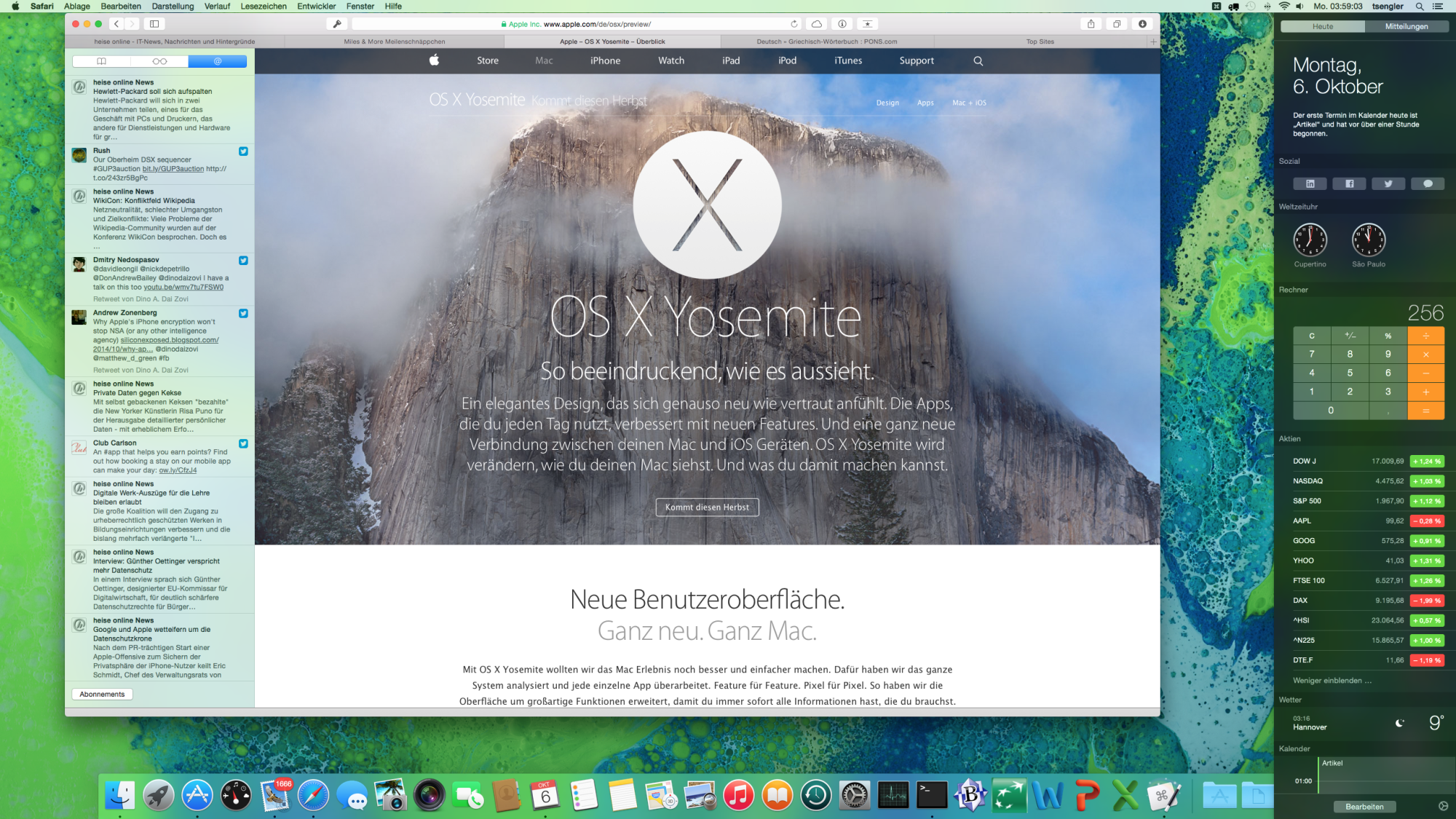Toggle the Safari sidebar button
This screenshot has height=819, width=1456.
click(x=154, y=24)
